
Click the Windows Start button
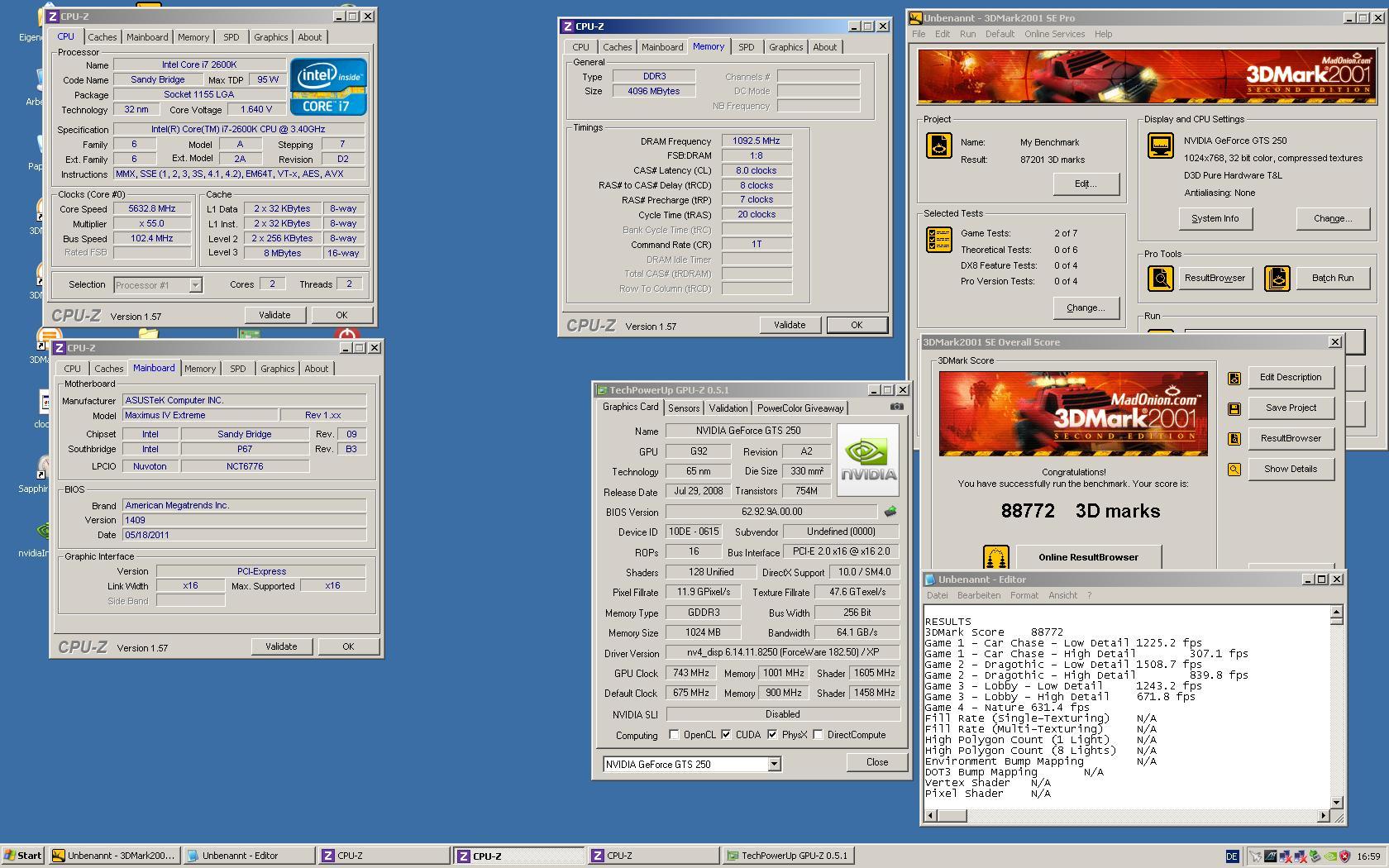23,856
